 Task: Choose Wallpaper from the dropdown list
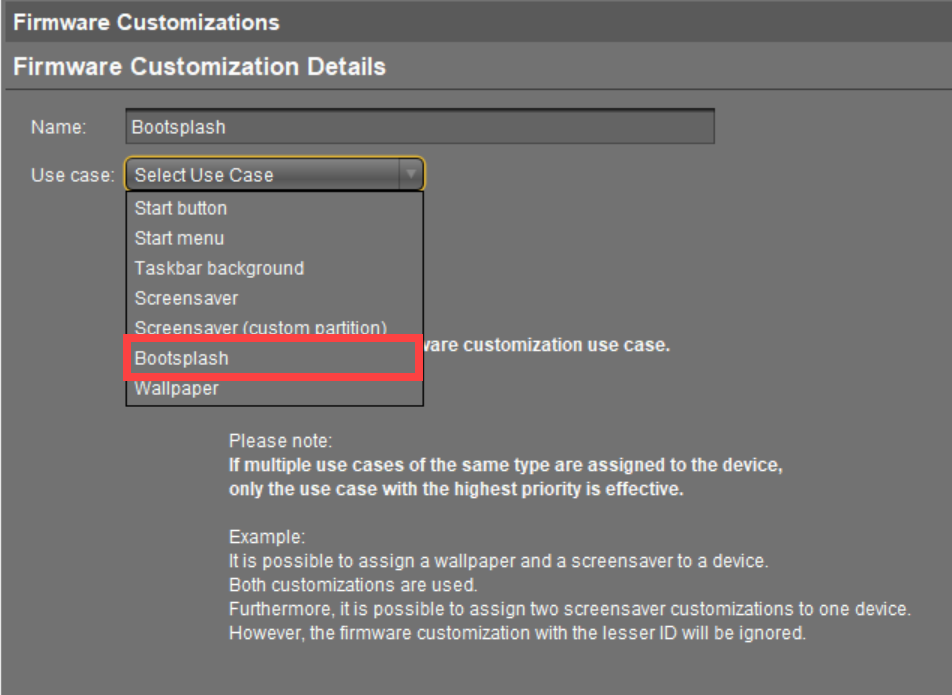(177, 389)
